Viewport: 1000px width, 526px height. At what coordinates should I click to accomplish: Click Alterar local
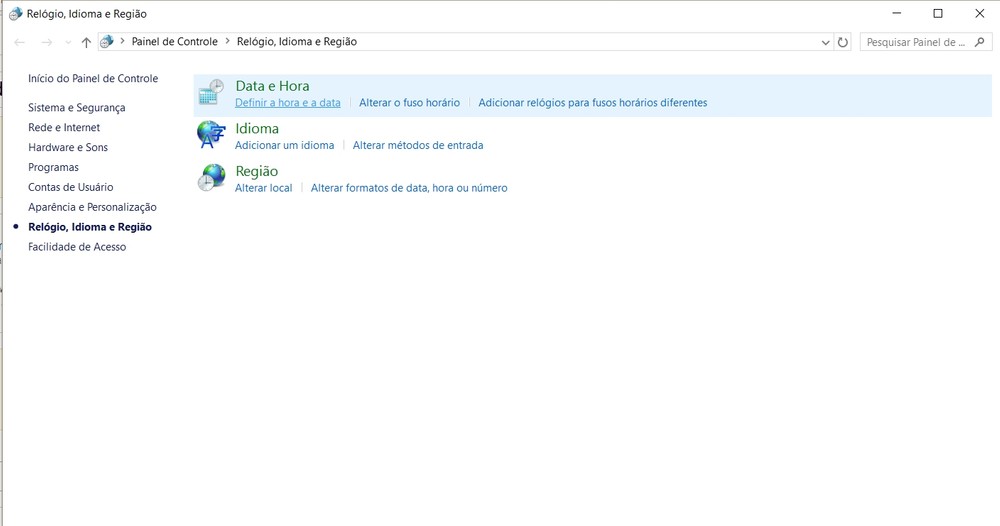pos(263,188)
